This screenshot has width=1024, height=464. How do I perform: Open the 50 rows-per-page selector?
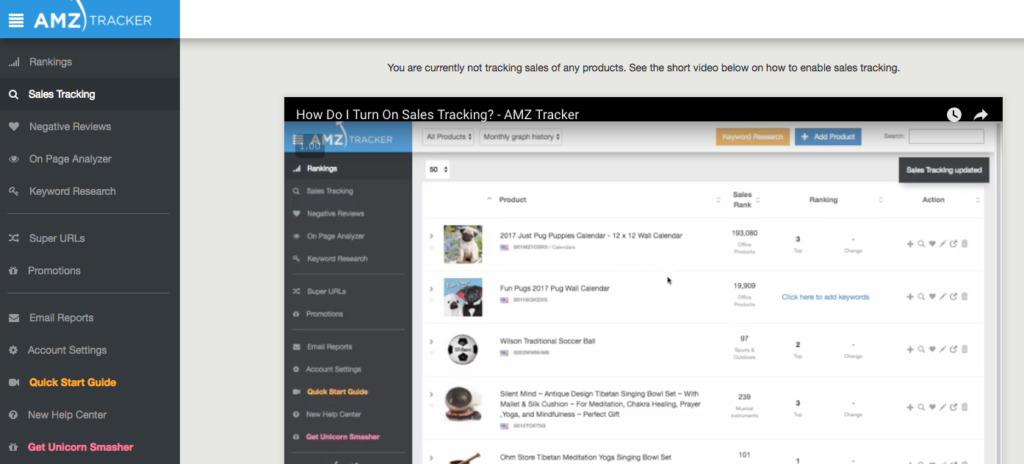click(437, 170)
